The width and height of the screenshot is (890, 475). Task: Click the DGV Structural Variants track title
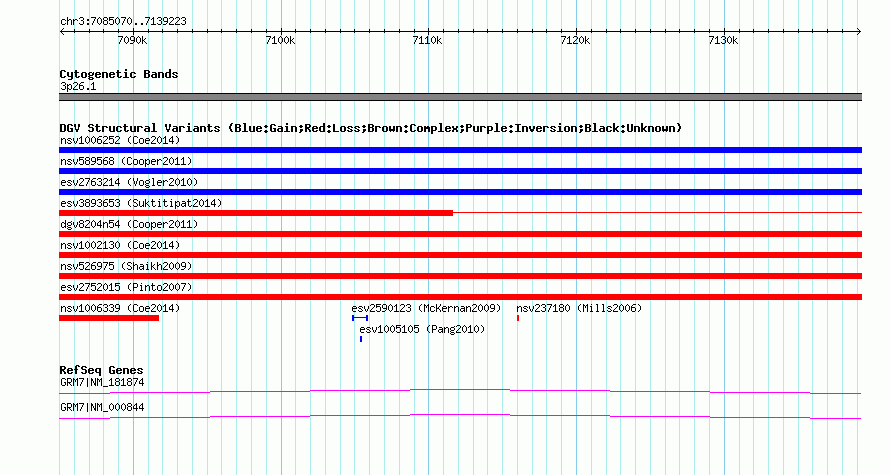[371, 128]
